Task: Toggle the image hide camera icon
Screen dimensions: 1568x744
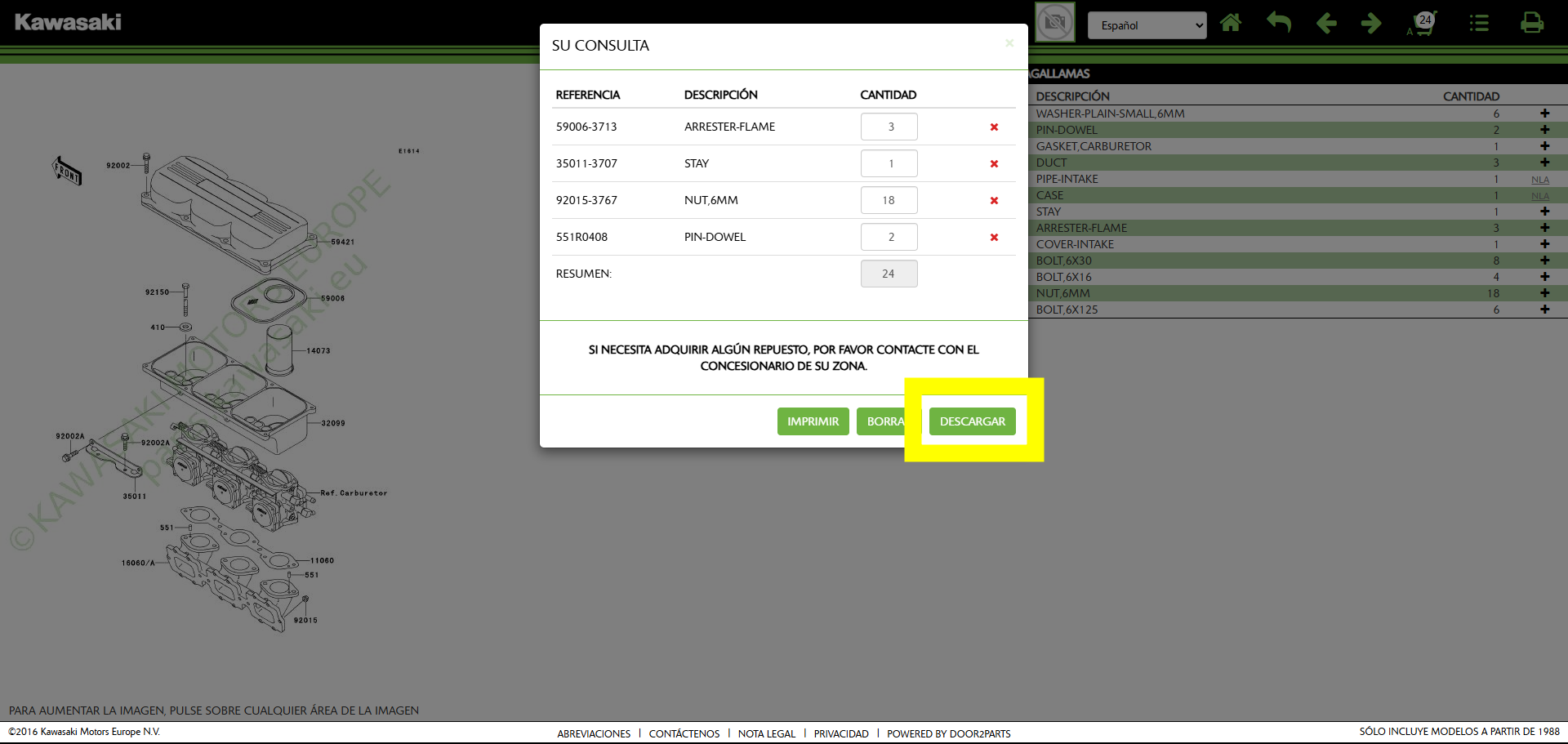Action: coord(1054,23)
